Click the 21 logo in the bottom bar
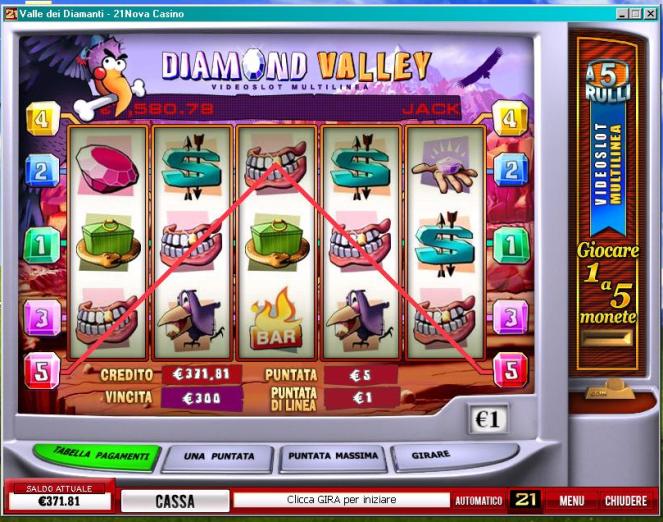The image size is (663, 522). [x=525, y=500]
